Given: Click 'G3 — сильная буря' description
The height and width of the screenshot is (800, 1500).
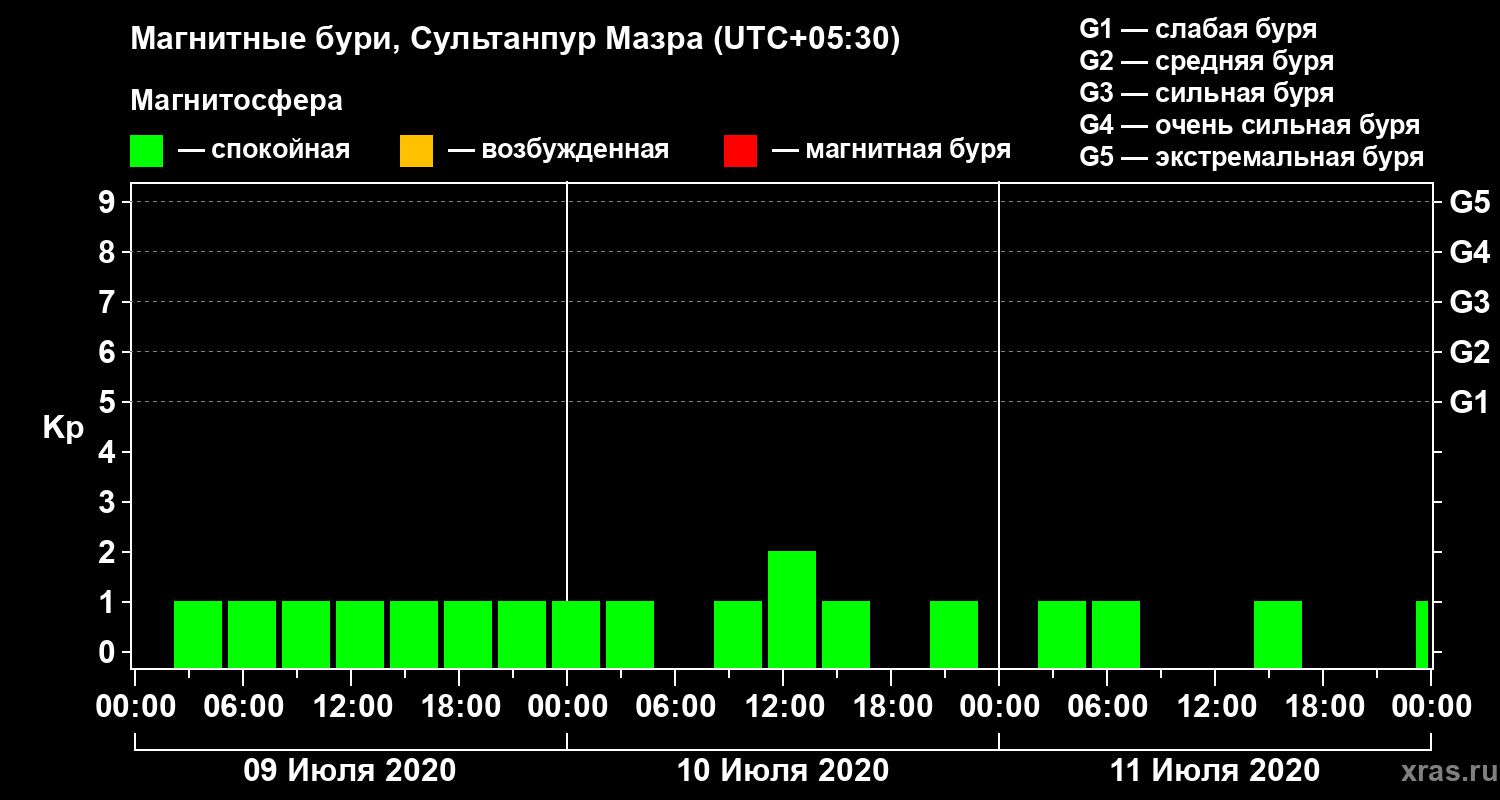Looking at the screenshot, I should coord(1206,93).
